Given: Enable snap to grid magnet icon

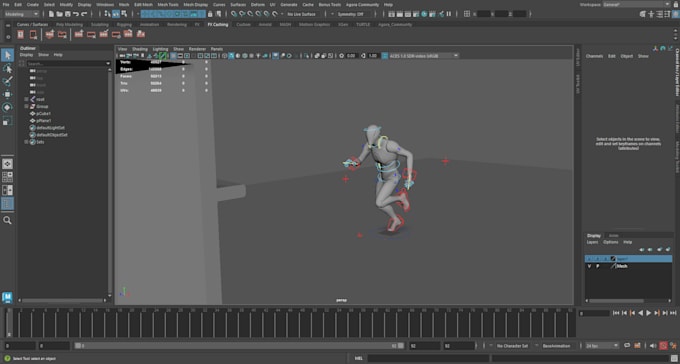Looking at the screenshot, I should [x=234, y=14].
